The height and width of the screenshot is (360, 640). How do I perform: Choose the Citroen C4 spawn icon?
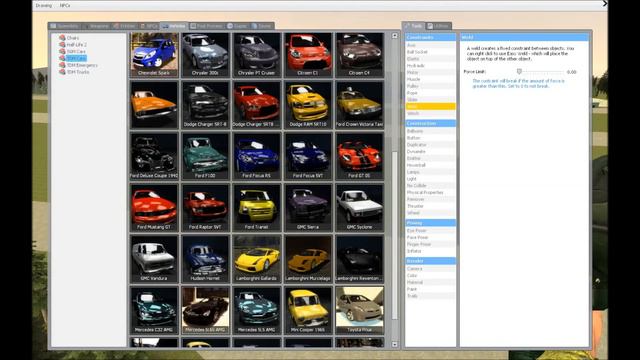coord(360,55)
